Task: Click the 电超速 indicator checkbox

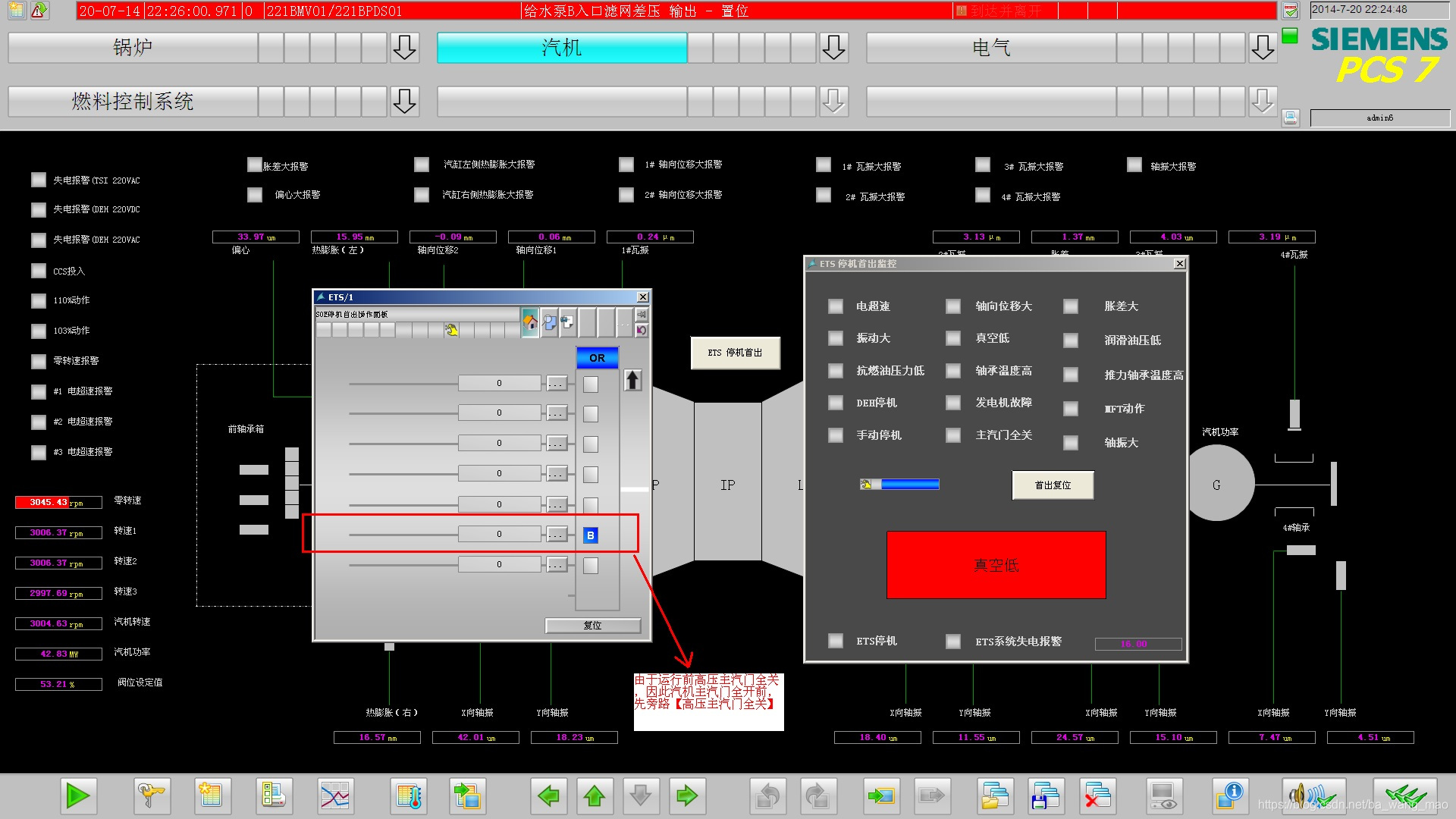Action: click(836, 306)
